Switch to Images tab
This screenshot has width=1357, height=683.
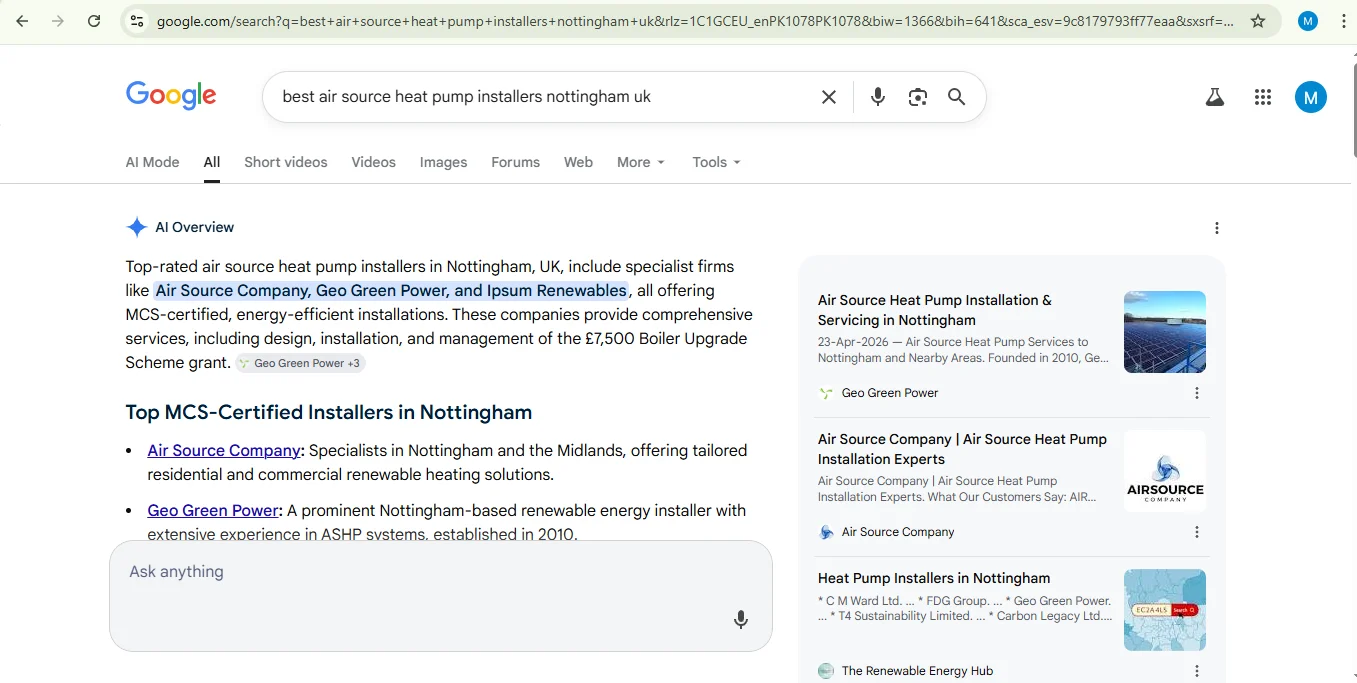click(x=443, y=162)
